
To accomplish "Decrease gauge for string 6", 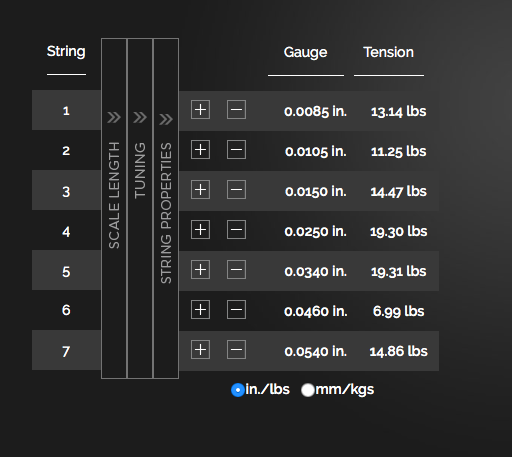I will click(236, 309).
